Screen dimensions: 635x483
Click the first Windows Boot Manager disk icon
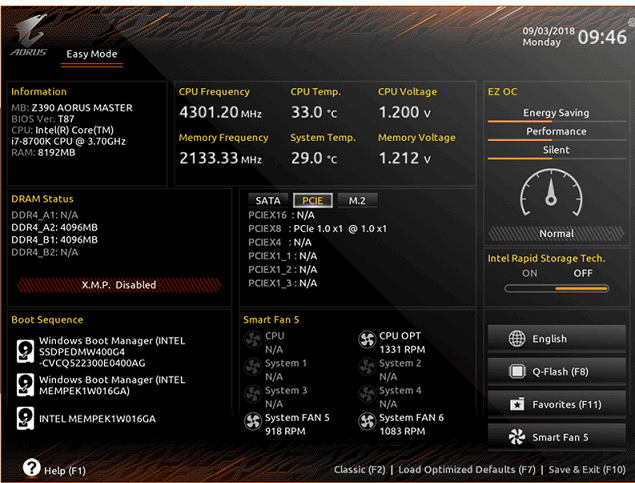coord(25,351)
